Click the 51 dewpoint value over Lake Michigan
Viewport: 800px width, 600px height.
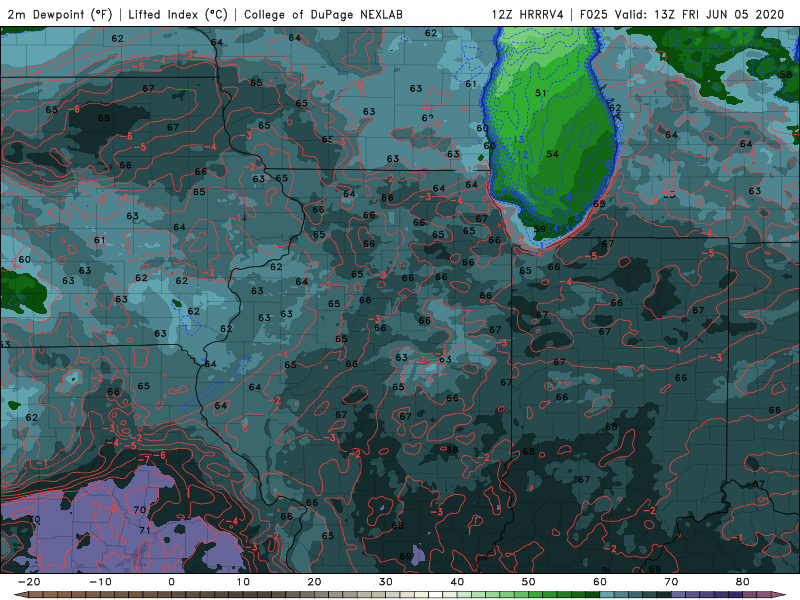[x=541, y=93]
